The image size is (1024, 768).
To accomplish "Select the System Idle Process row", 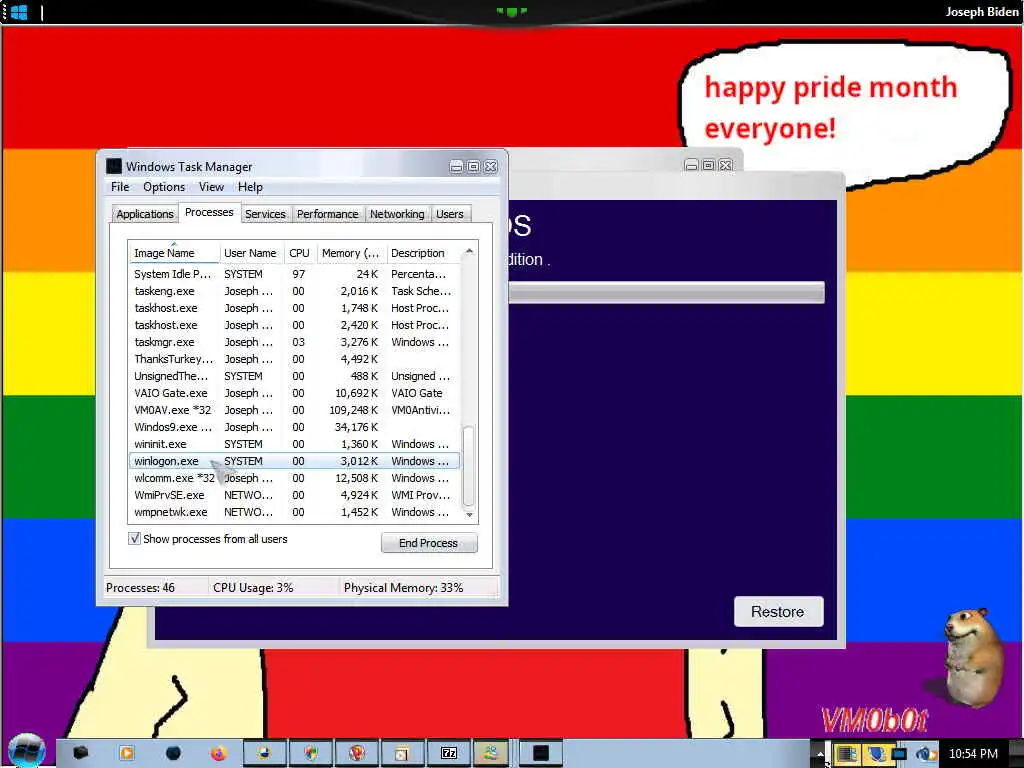I will point(294,274).
